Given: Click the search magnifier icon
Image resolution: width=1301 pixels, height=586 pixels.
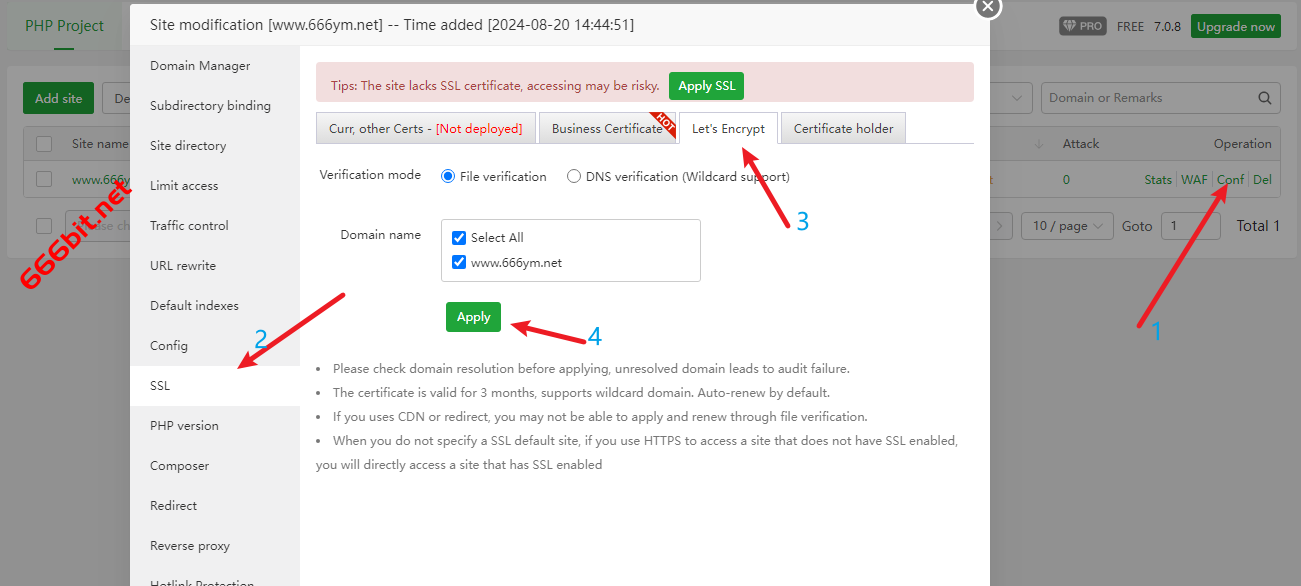Looking at the screenshot, I should (x=1265, y=98).
